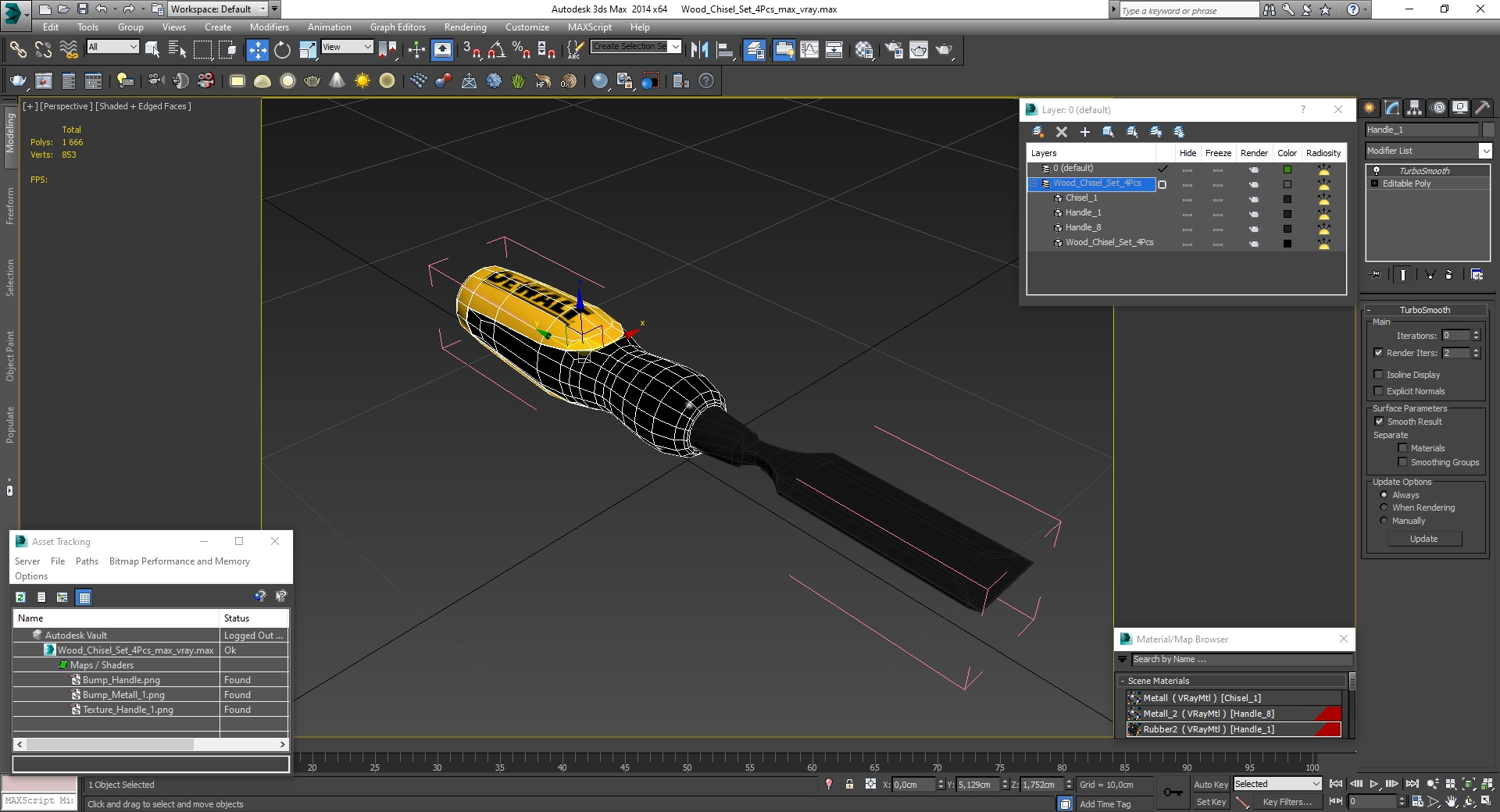This screenshot has width=1500, height=812.
Task: Select When Rendering update option
Action: 1384,507
